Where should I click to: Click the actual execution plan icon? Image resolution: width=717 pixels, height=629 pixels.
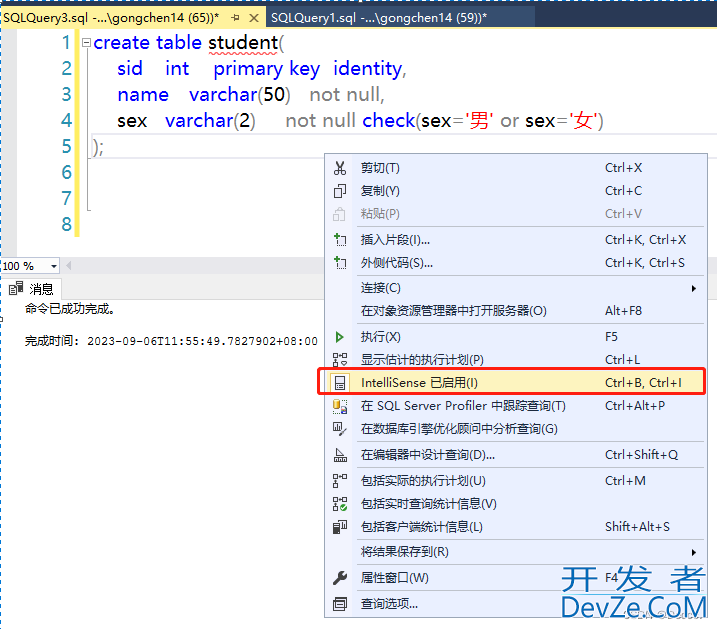point(340,480)
